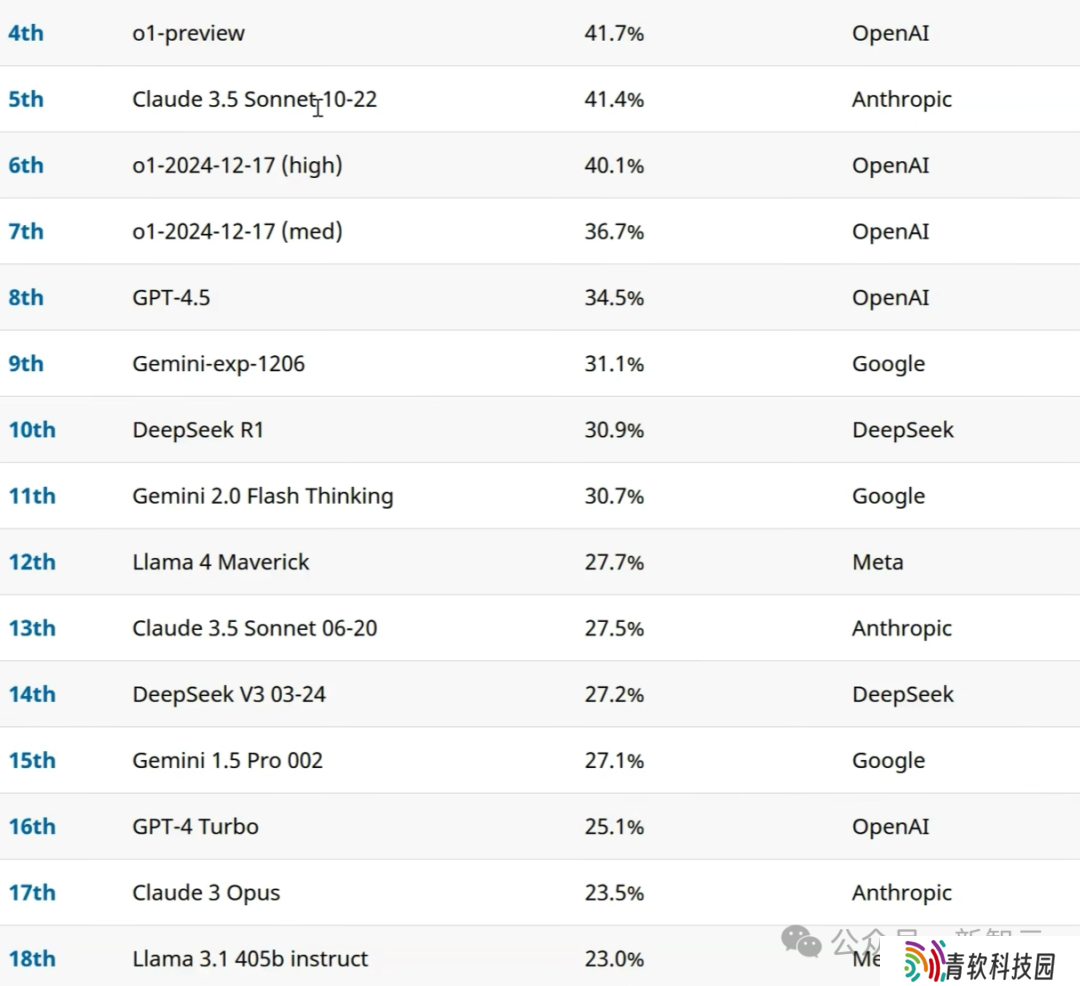1080x986 pixels.
Task: Open the 10th rank link
Action: click(32, 430)
